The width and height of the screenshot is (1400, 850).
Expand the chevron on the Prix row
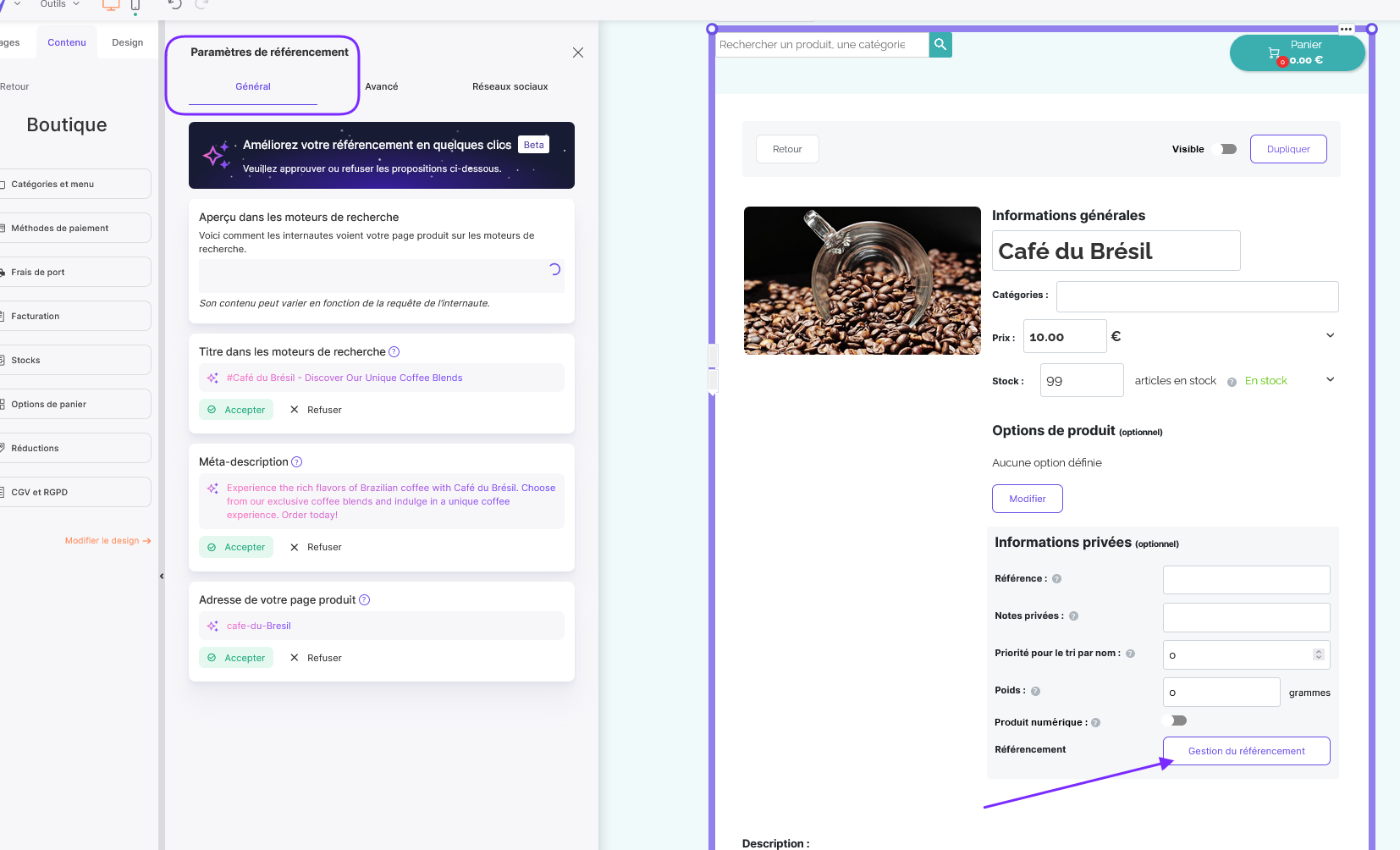(x=1330, y=335)
